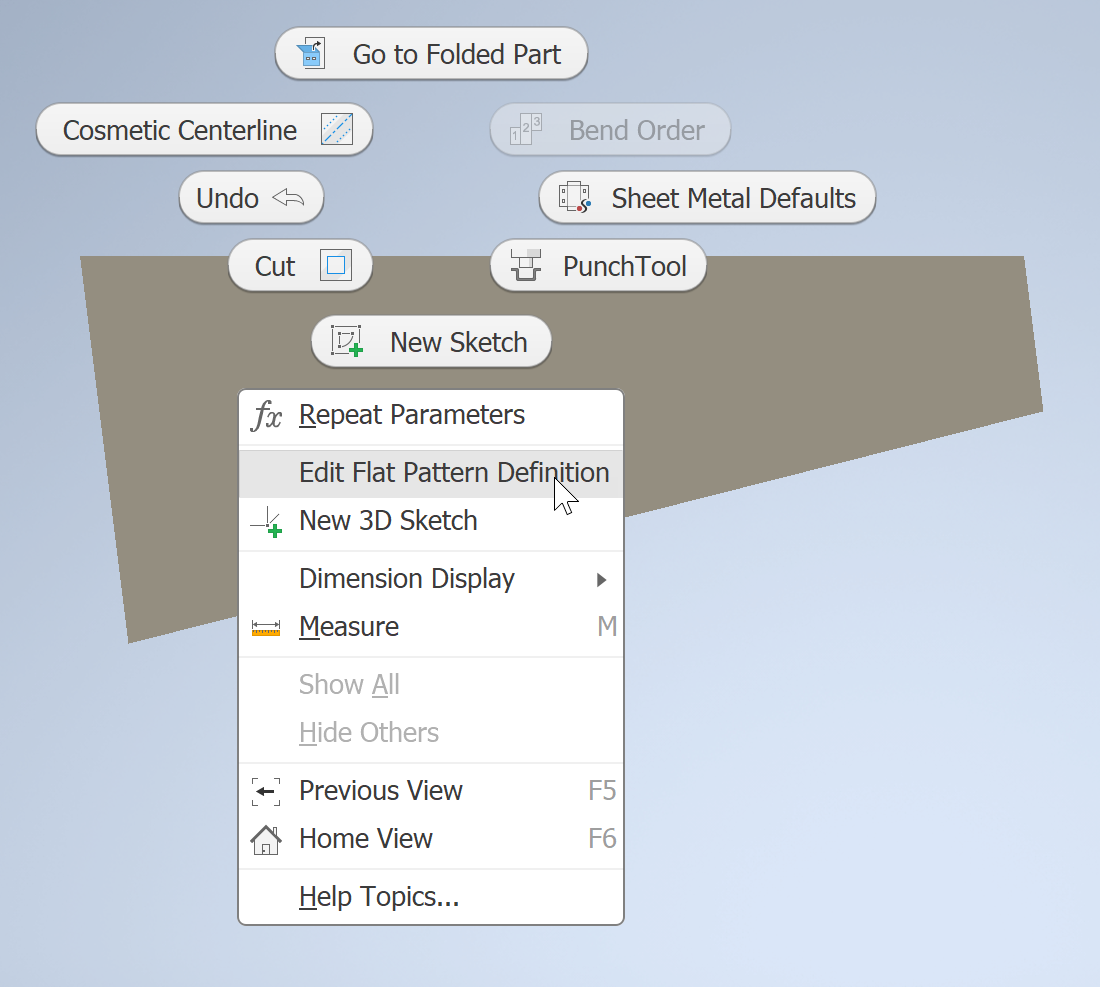Click the Home View house icon
This screenshot has width=1100, height=987.
coord(266,839)
